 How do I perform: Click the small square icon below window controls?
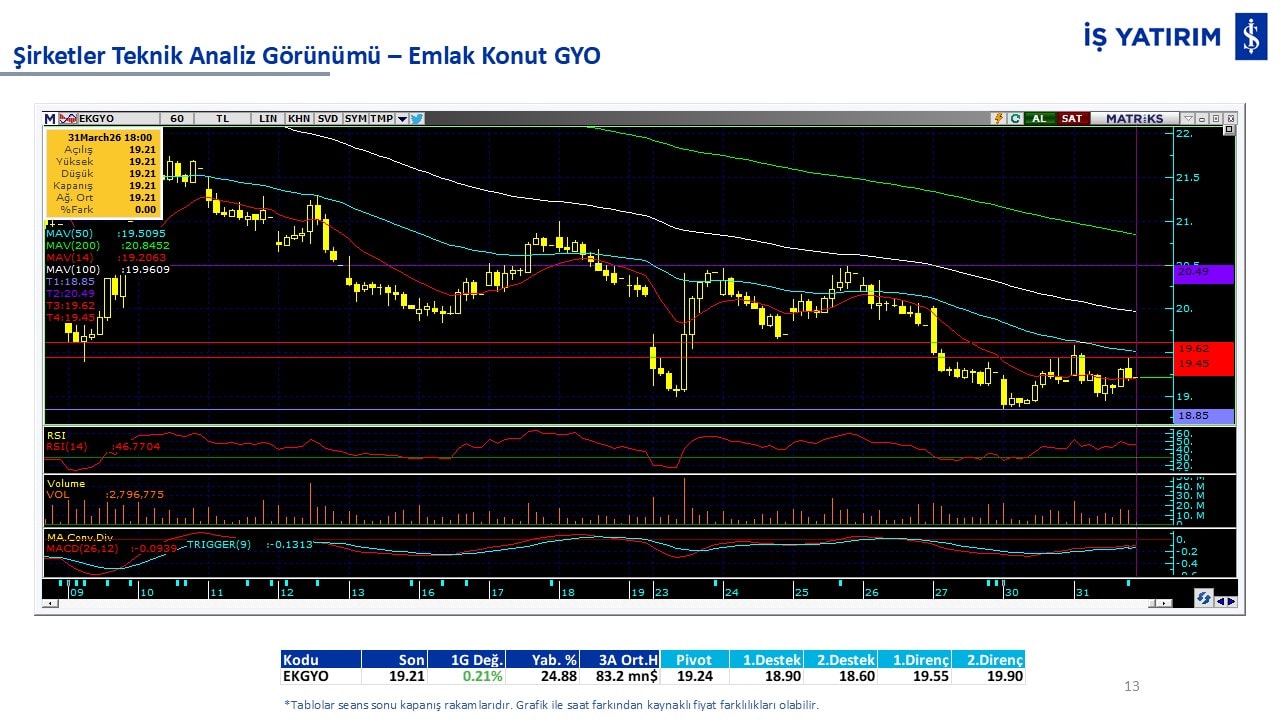pos(1229,131)
